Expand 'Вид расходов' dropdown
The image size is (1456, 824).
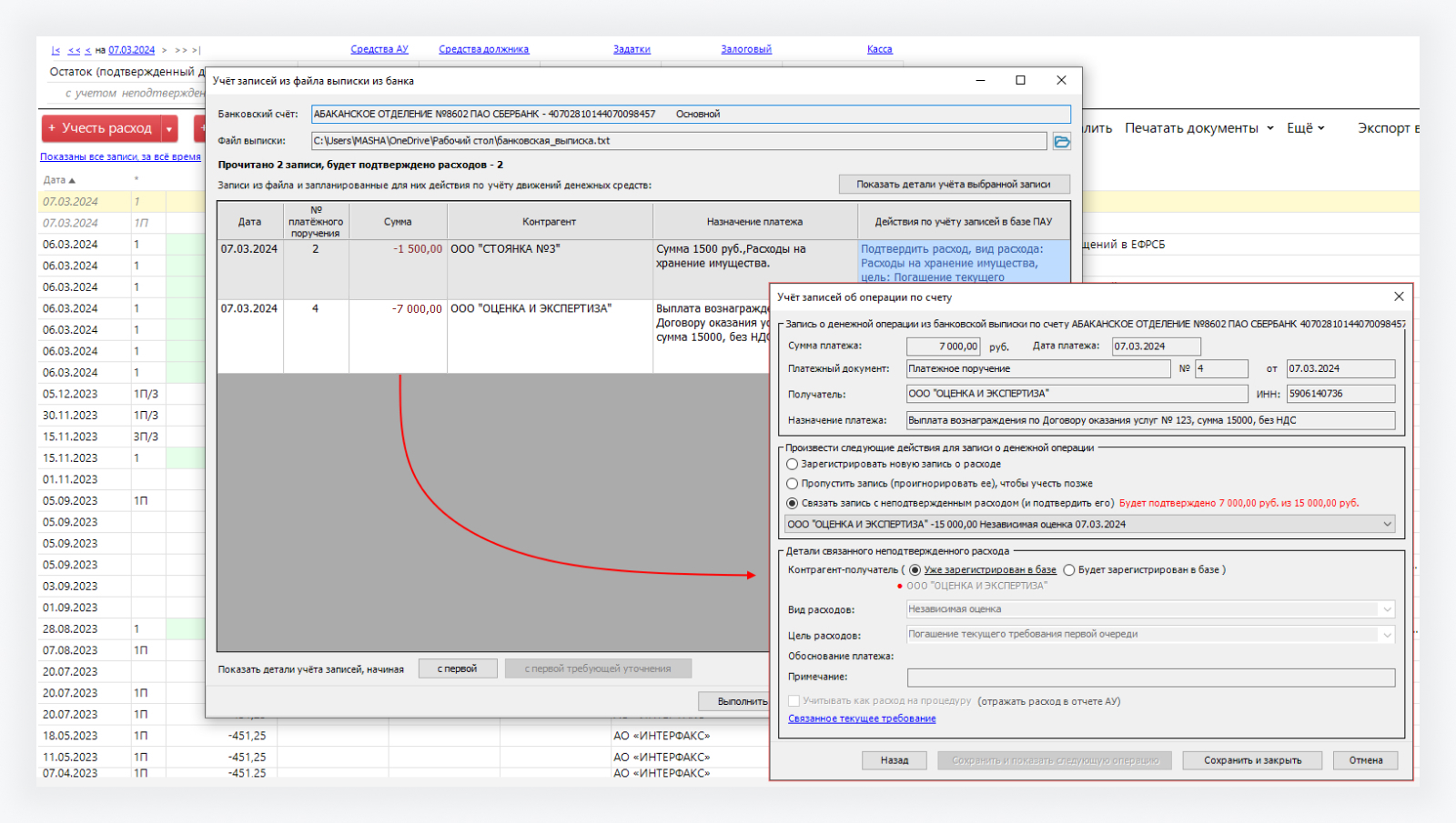[1387, 609]
